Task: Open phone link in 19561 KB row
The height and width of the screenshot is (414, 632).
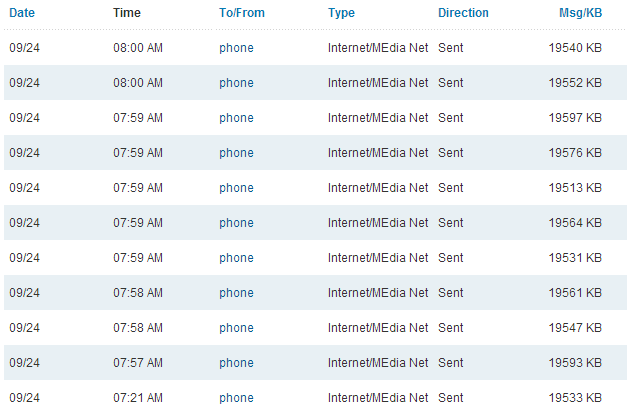Action: point(236,293)
